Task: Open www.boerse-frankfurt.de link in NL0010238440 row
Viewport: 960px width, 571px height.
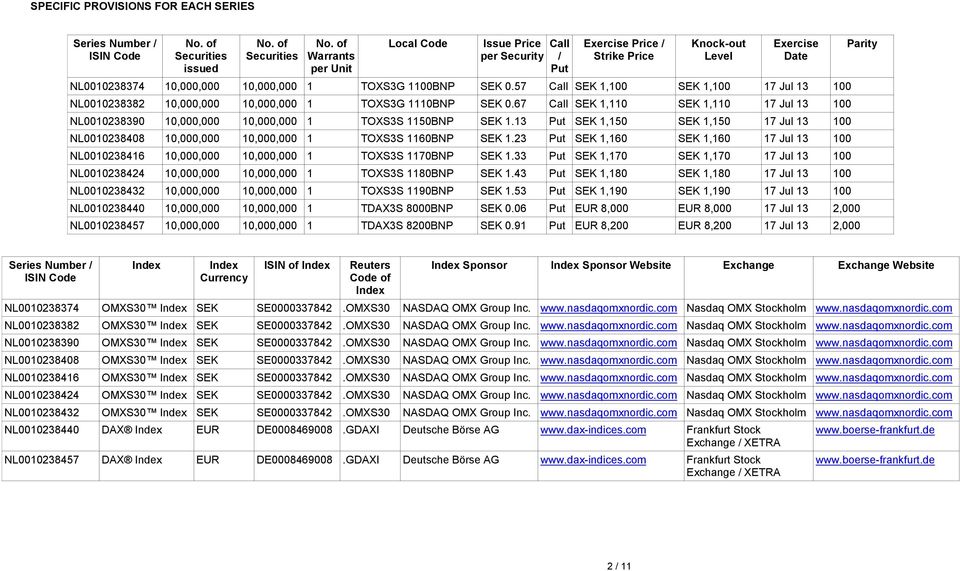Action: [875, 430]
